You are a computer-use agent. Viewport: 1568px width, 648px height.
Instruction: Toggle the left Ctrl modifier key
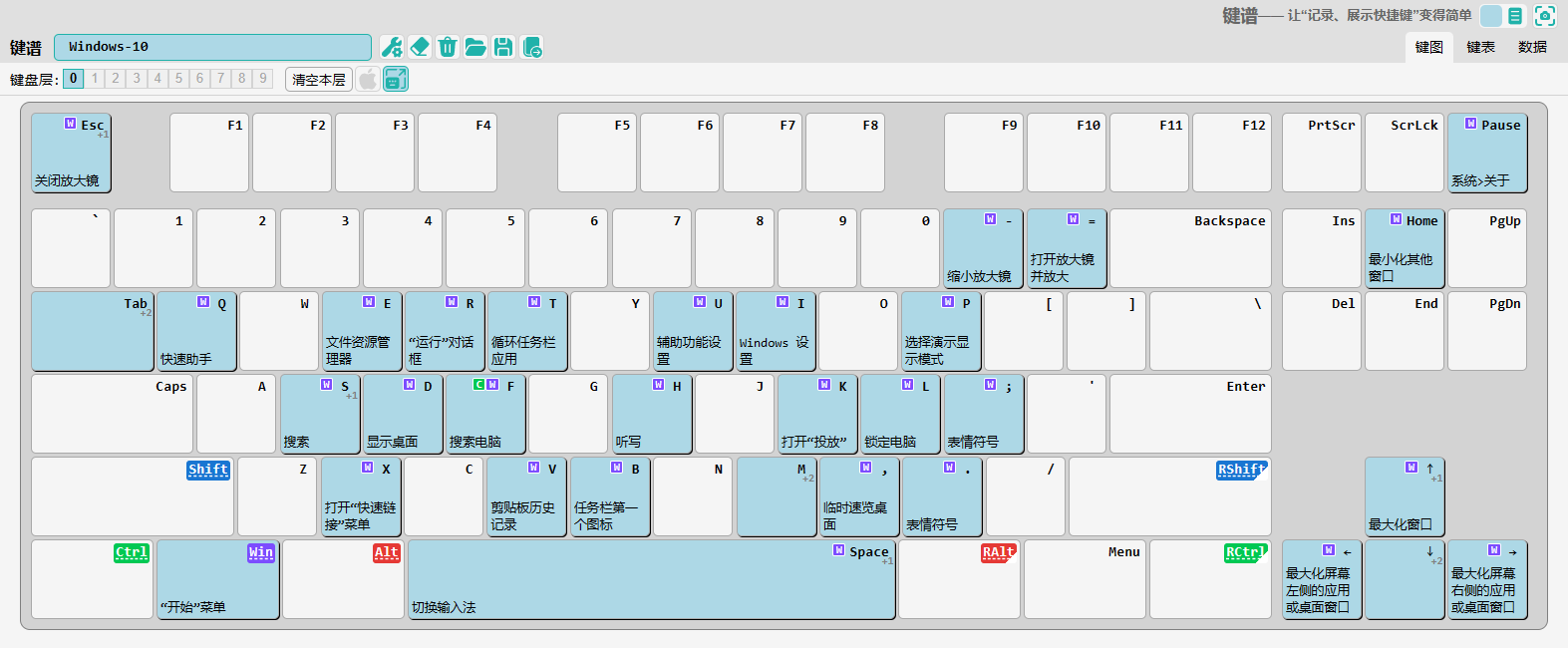pyautogui.click(x=132, y=553)
